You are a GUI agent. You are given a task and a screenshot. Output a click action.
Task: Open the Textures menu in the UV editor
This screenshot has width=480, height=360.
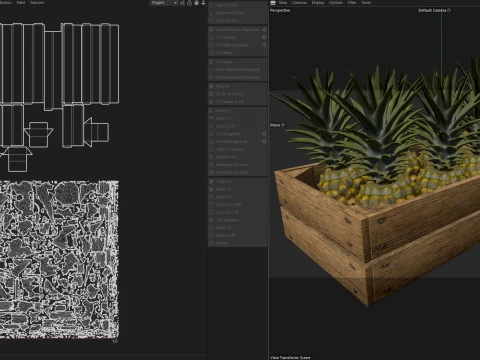click(37, 3)
